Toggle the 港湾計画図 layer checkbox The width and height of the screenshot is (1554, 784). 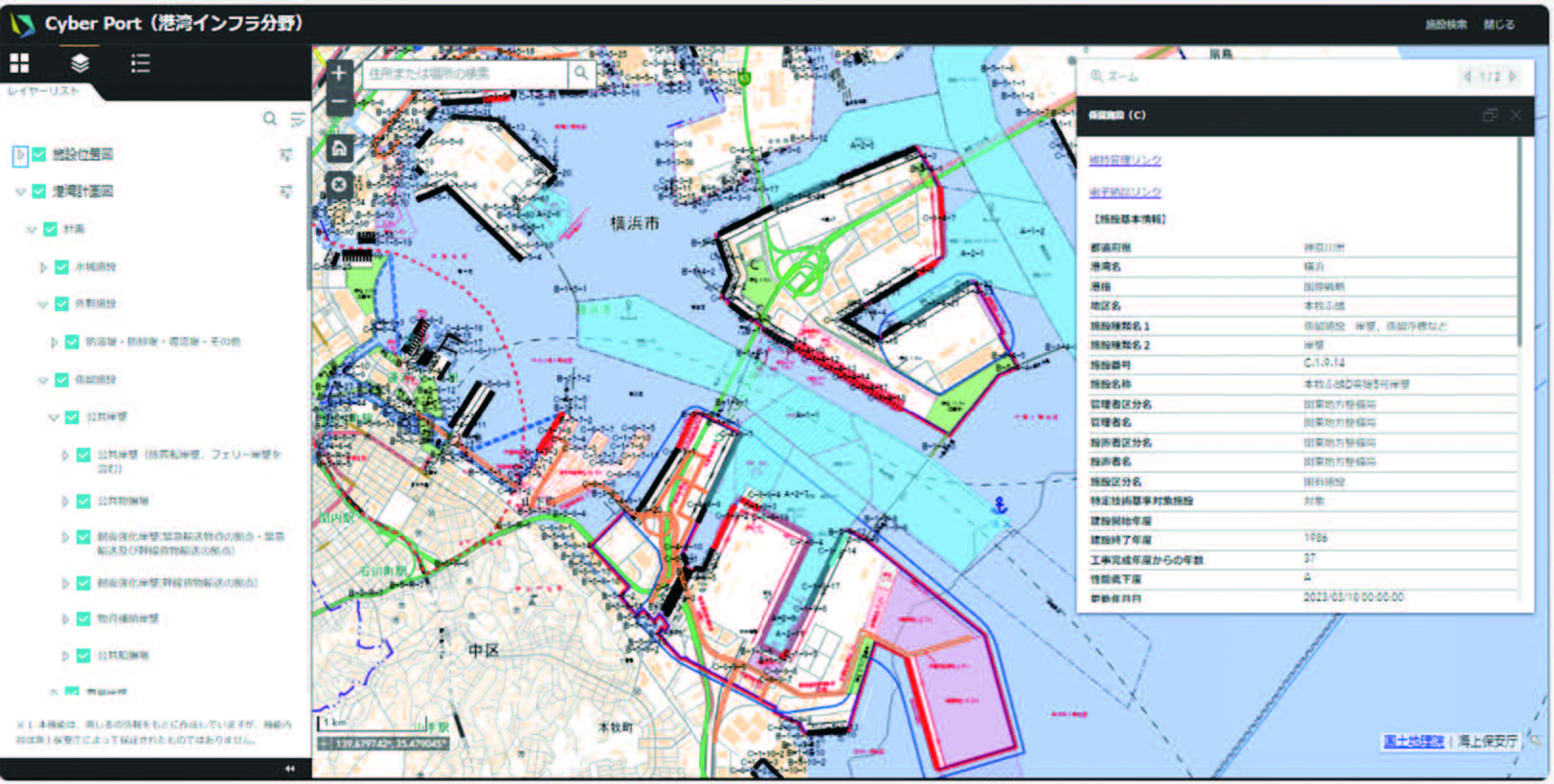click(39, 191)
